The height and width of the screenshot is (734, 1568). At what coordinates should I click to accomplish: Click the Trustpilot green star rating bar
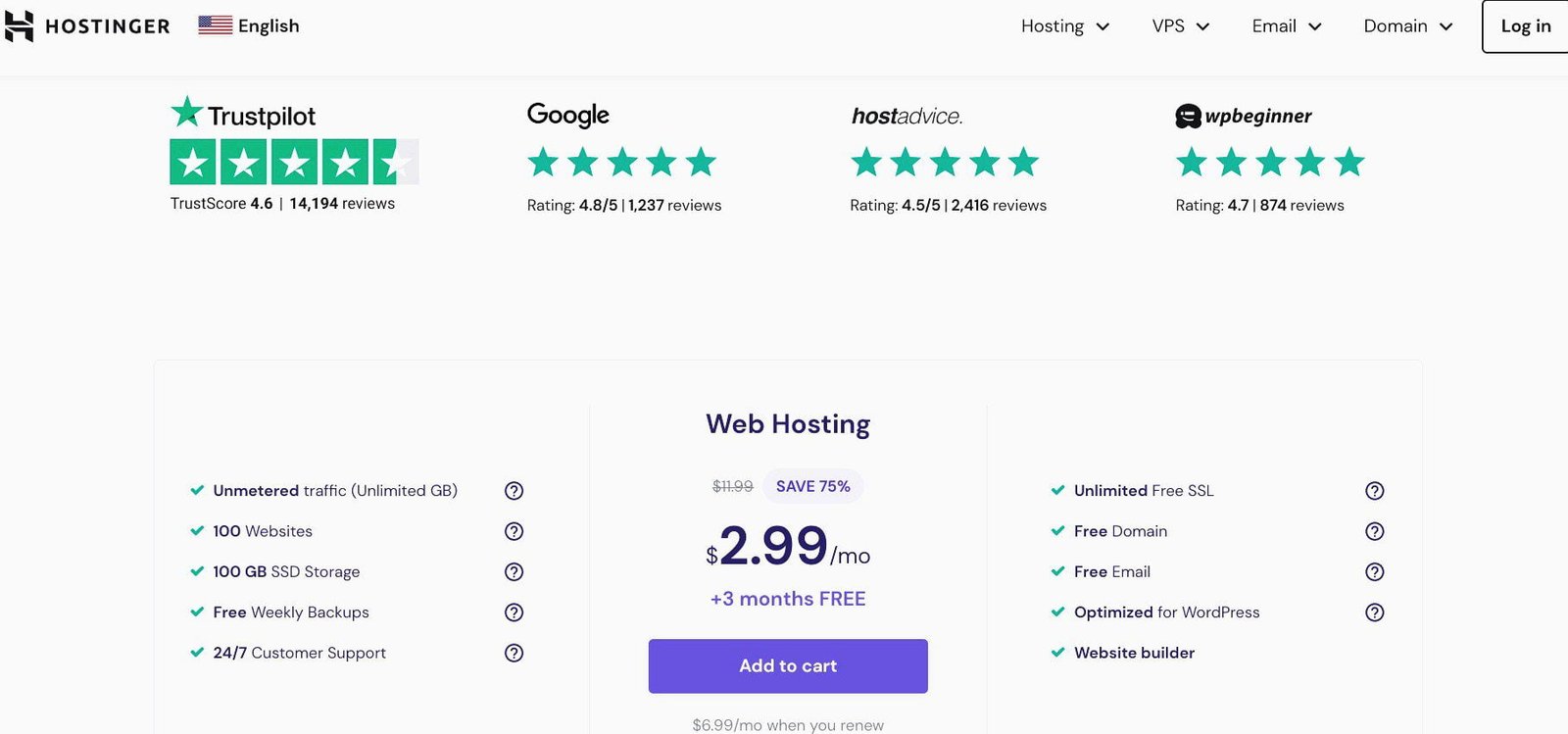[294, 162]
